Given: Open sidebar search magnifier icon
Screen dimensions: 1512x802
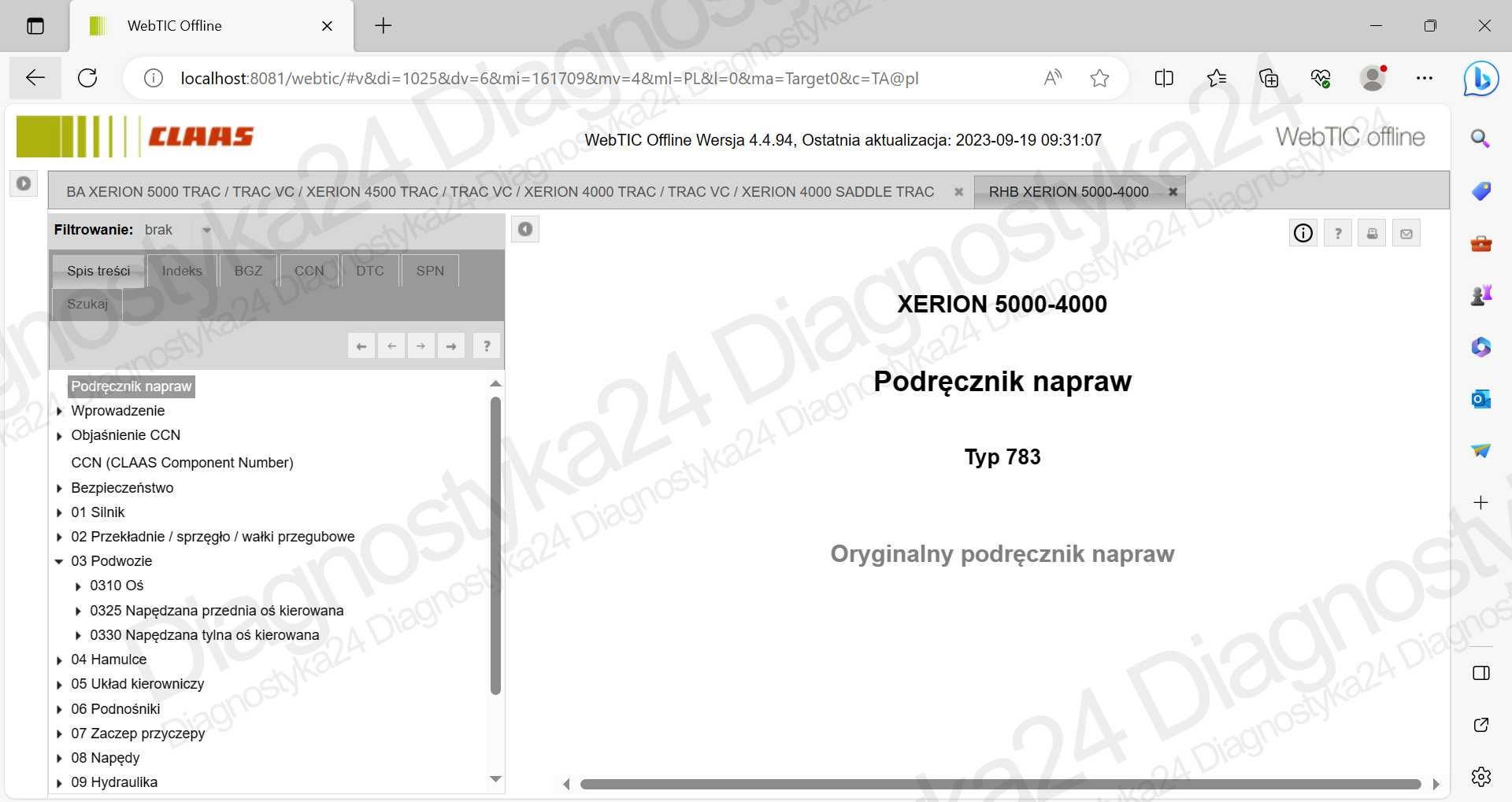Looking at the screenshot, I should pyautogui.click(x=1480, y=139).
